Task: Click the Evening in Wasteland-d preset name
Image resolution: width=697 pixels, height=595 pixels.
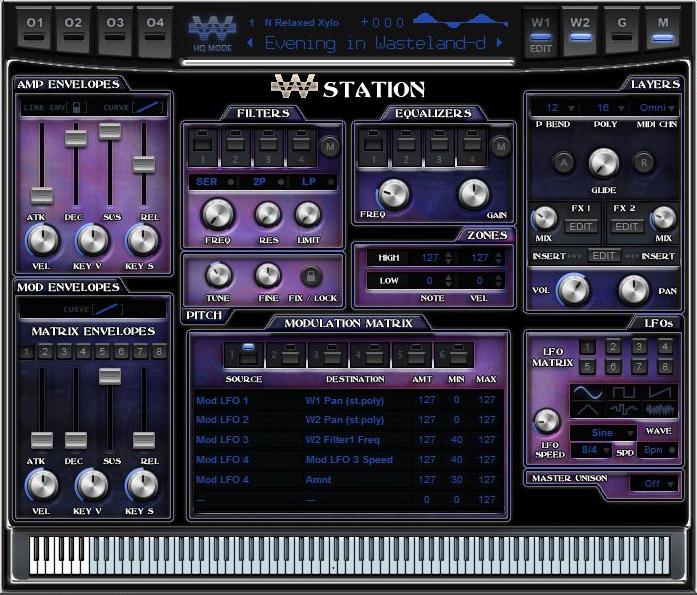Action: pyautogui.click(x=375, y=43)
